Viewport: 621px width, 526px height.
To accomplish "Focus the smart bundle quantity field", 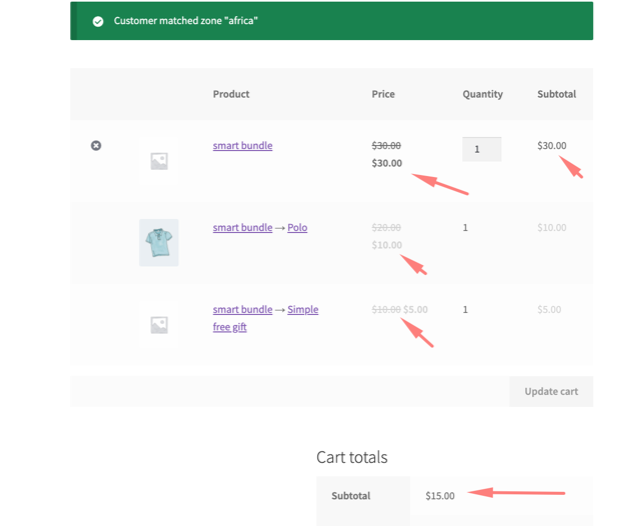I will coord(481,149).
